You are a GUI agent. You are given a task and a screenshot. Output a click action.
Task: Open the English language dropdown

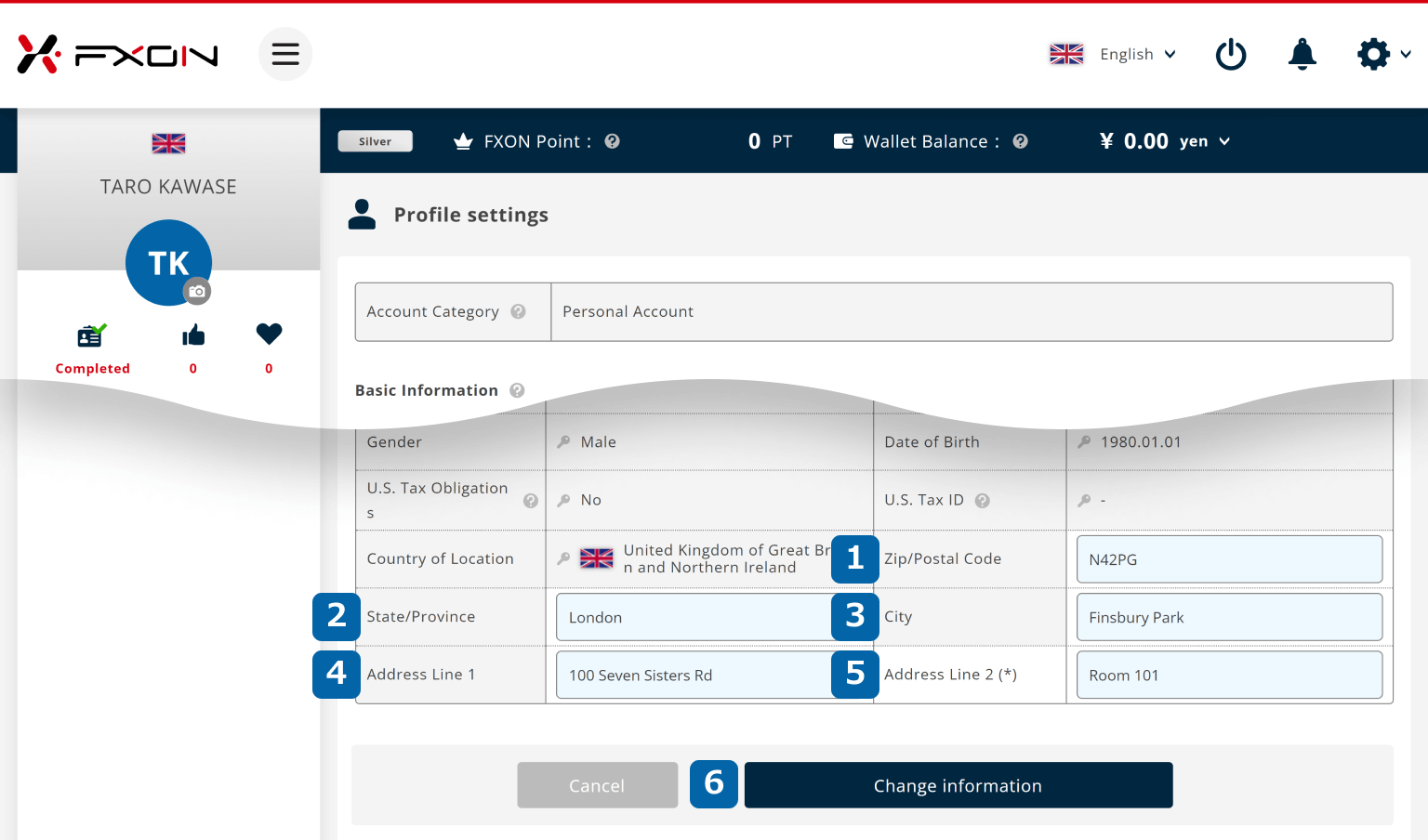[x=1138, y=54]
